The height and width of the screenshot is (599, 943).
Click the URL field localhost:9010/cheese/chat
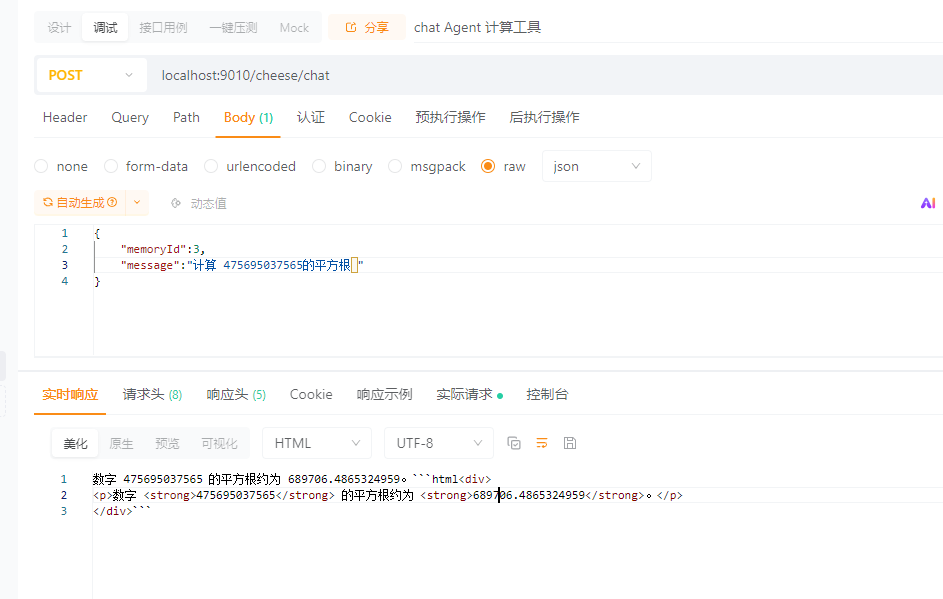coord(245,75)
